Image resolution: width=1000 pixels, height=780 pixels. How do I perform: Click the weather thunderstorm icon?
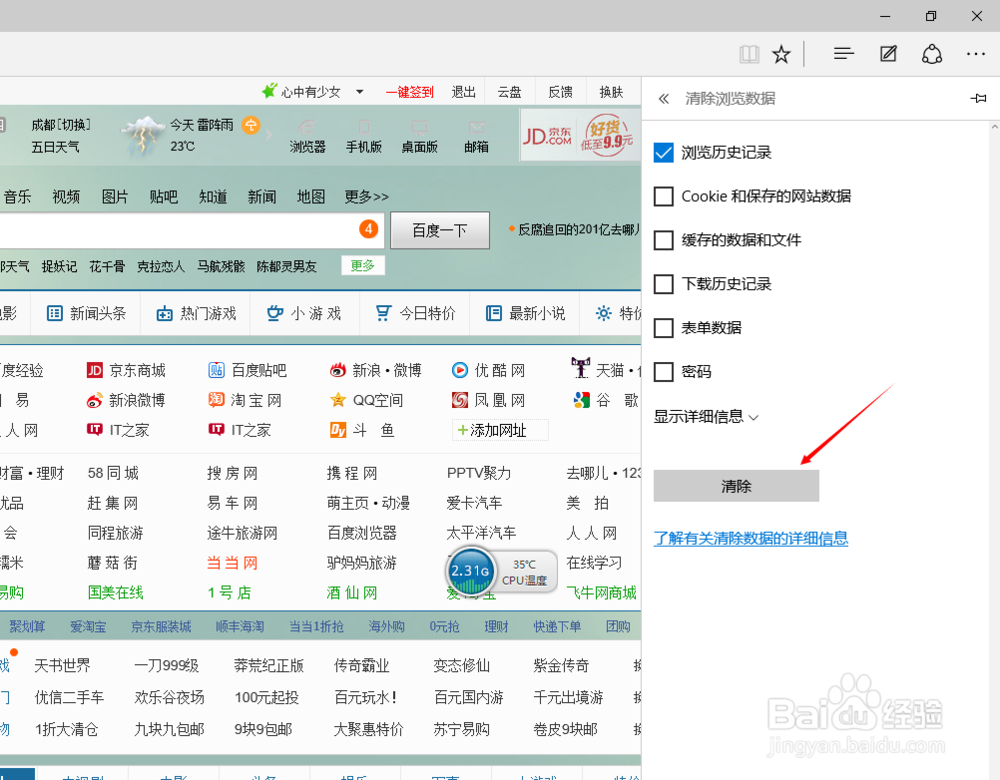click(x=143, y=135)
